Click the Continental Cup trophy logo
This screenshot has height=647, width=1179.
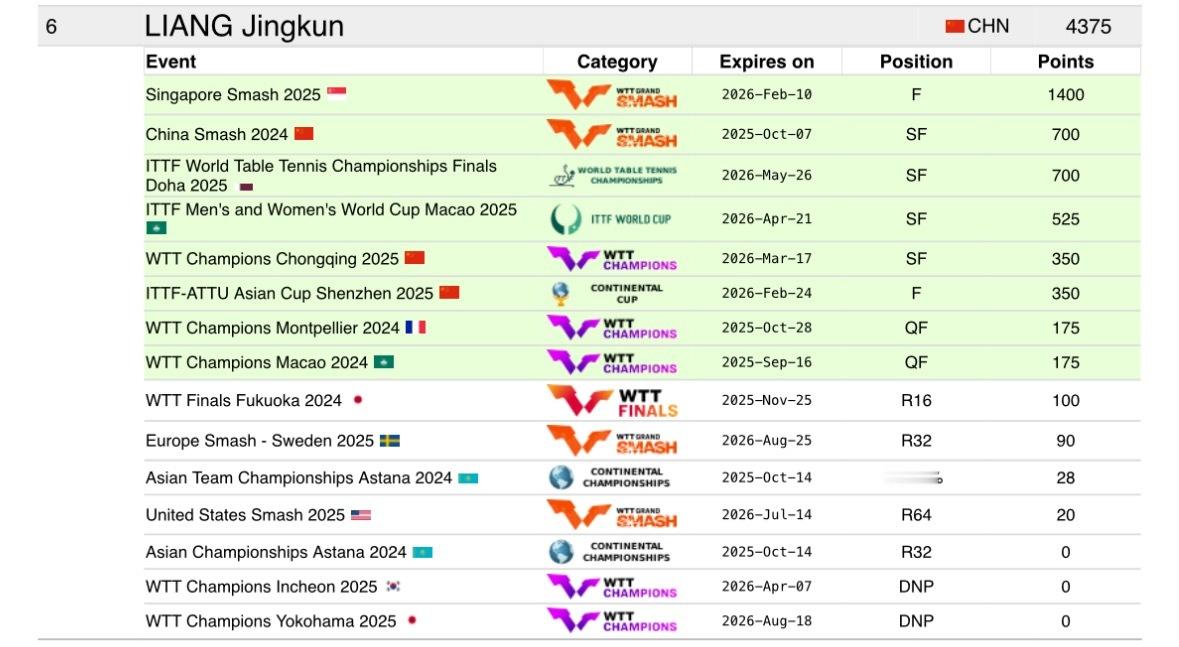pos(606,293)
